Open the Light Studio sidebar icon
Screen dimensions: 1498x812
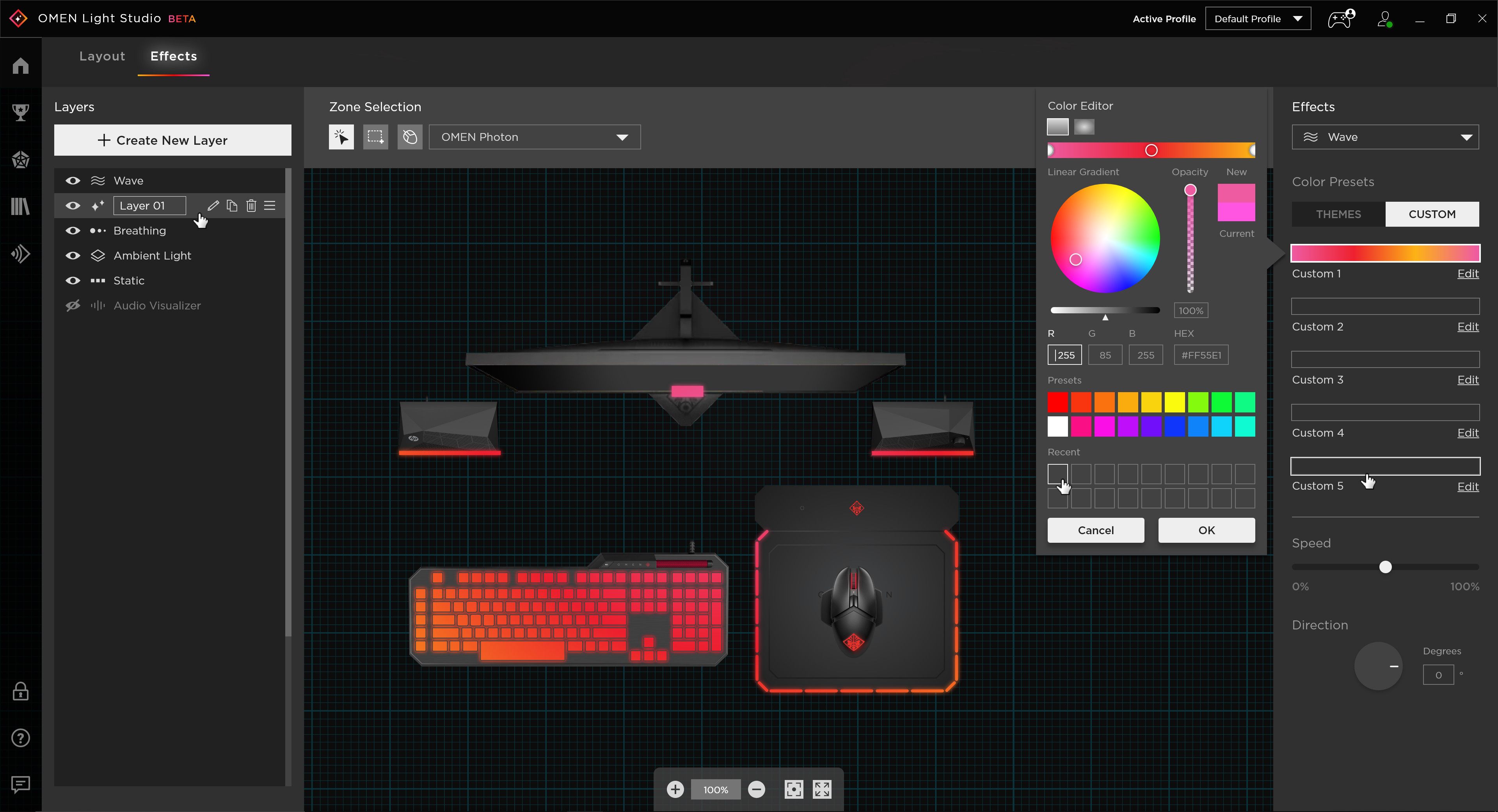tap(20, 254)
